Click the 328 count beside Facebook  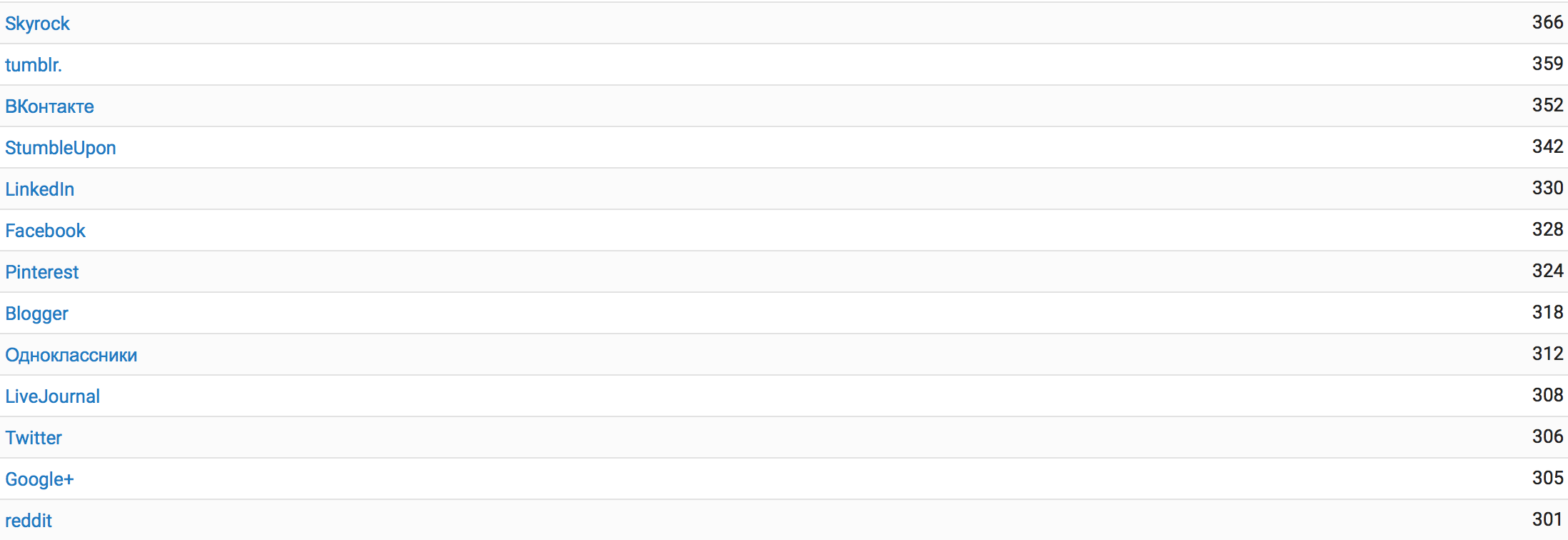coord(1547,229)
